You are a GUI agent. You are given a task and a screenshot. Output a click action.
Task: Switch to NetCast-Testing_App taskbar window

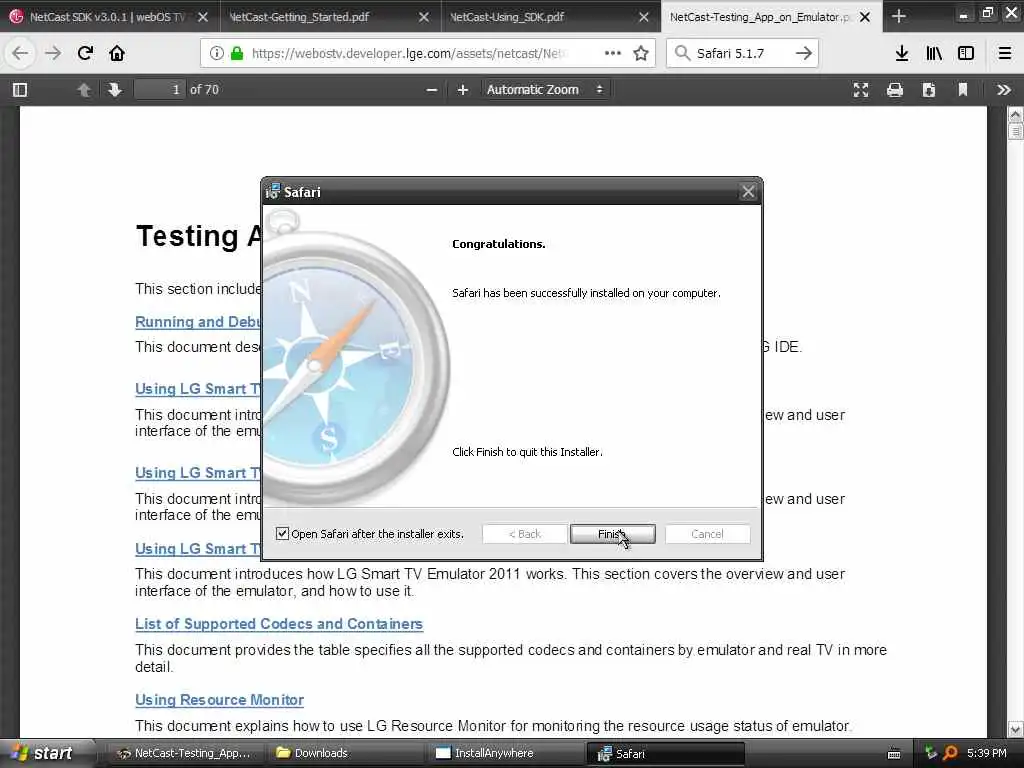[x=185, y=753]
